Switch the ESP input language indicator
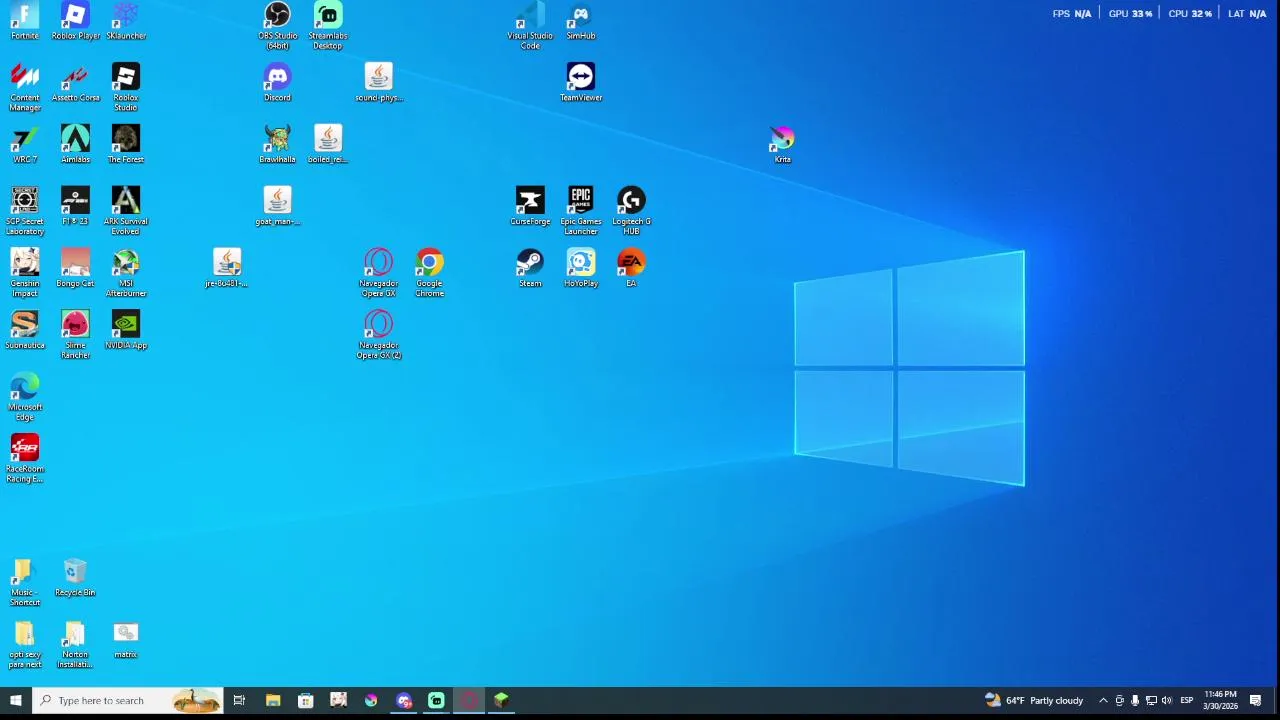1280x720 pixels. click(1186, 700)
